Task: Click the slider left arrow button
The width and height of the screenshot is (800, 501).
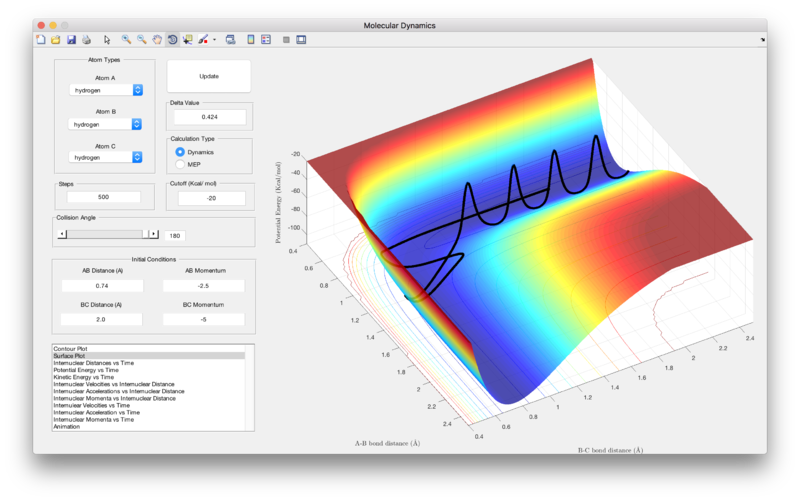Action: tap(62, 234)
